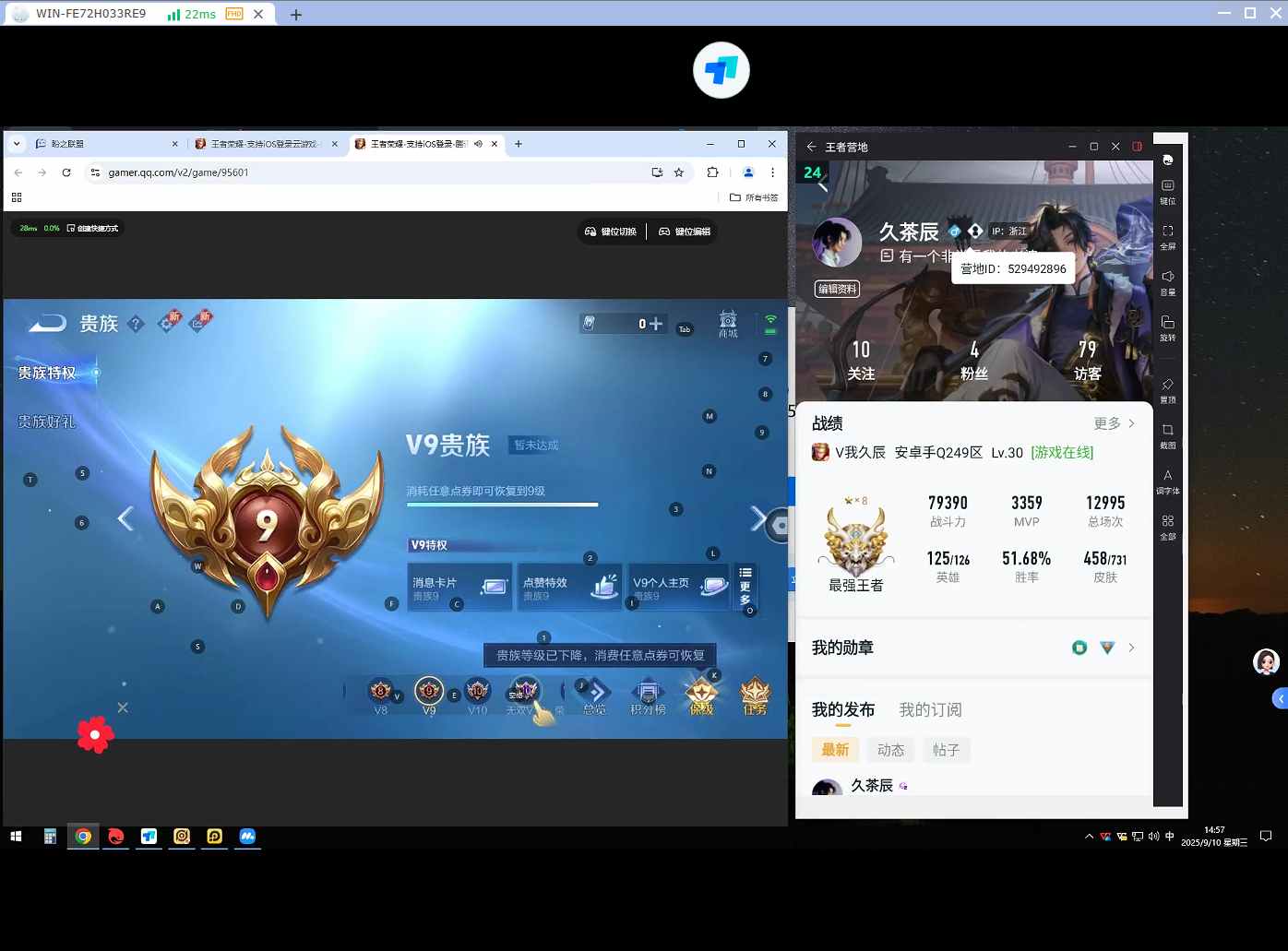
Task: Select 贵族特权 side tab
Action: (47, 373)
